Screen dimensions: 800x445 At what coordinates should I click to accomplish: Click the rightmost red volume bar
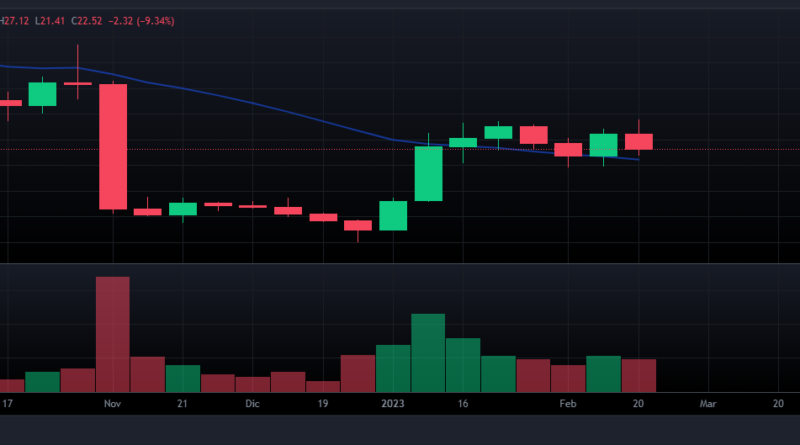pos(639,375)
